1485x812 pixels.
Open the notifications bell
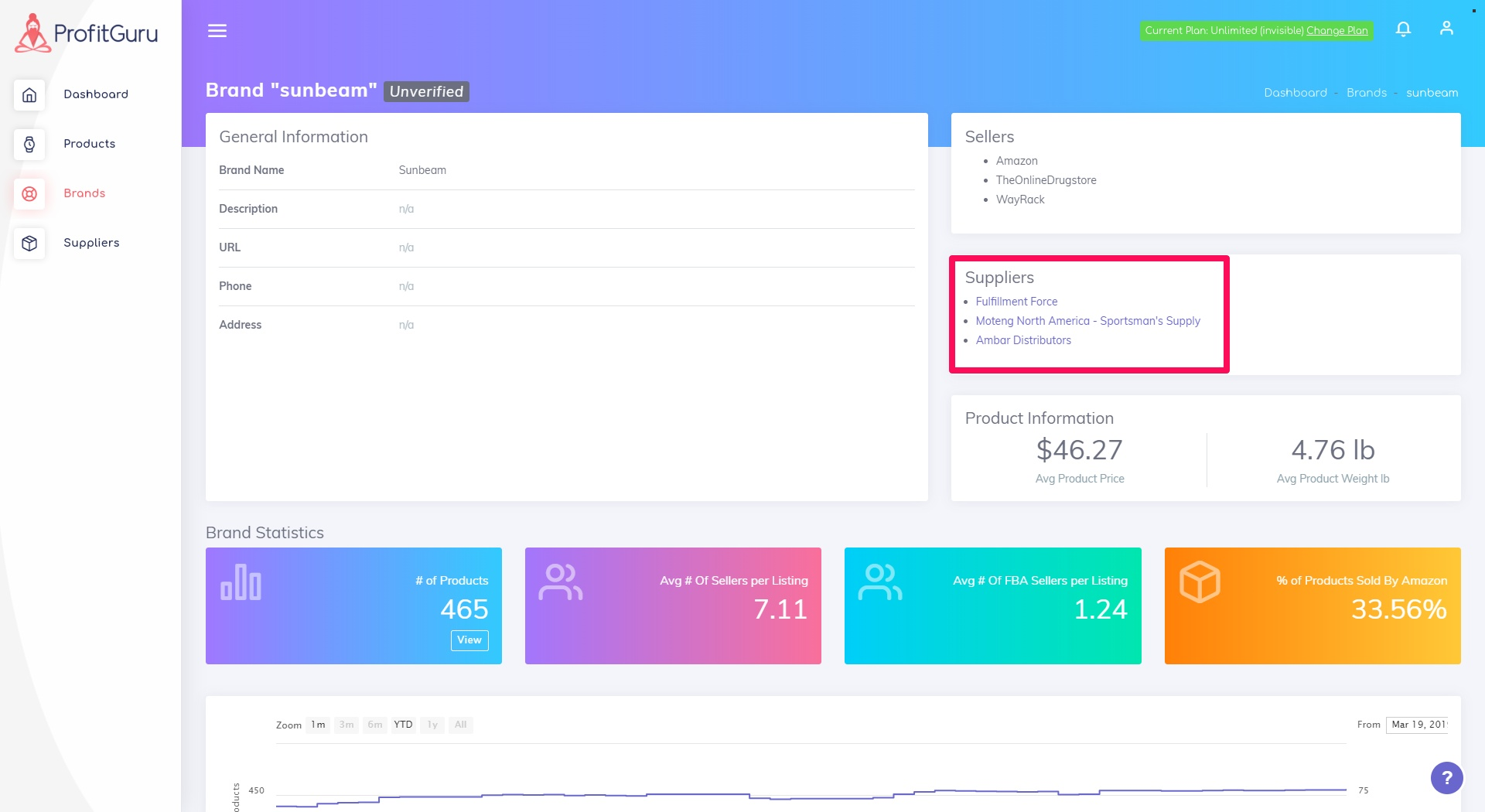pos(1403,29)
